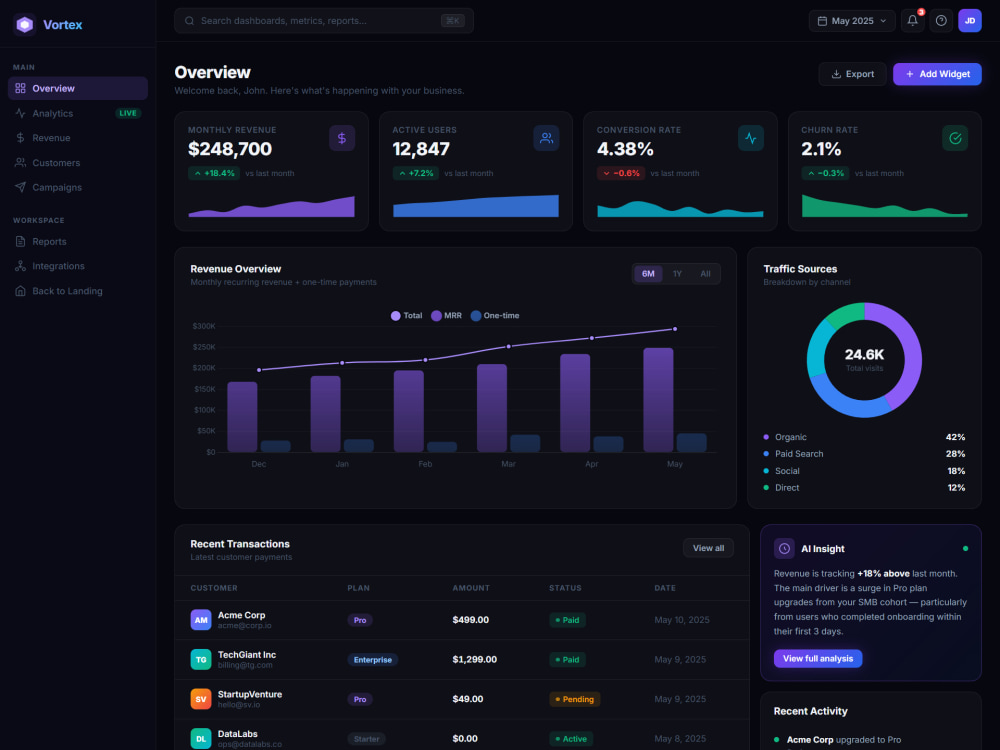Focus the dashboard search field
Viewport: 1000px width, 750px height.
coord(324,21)
